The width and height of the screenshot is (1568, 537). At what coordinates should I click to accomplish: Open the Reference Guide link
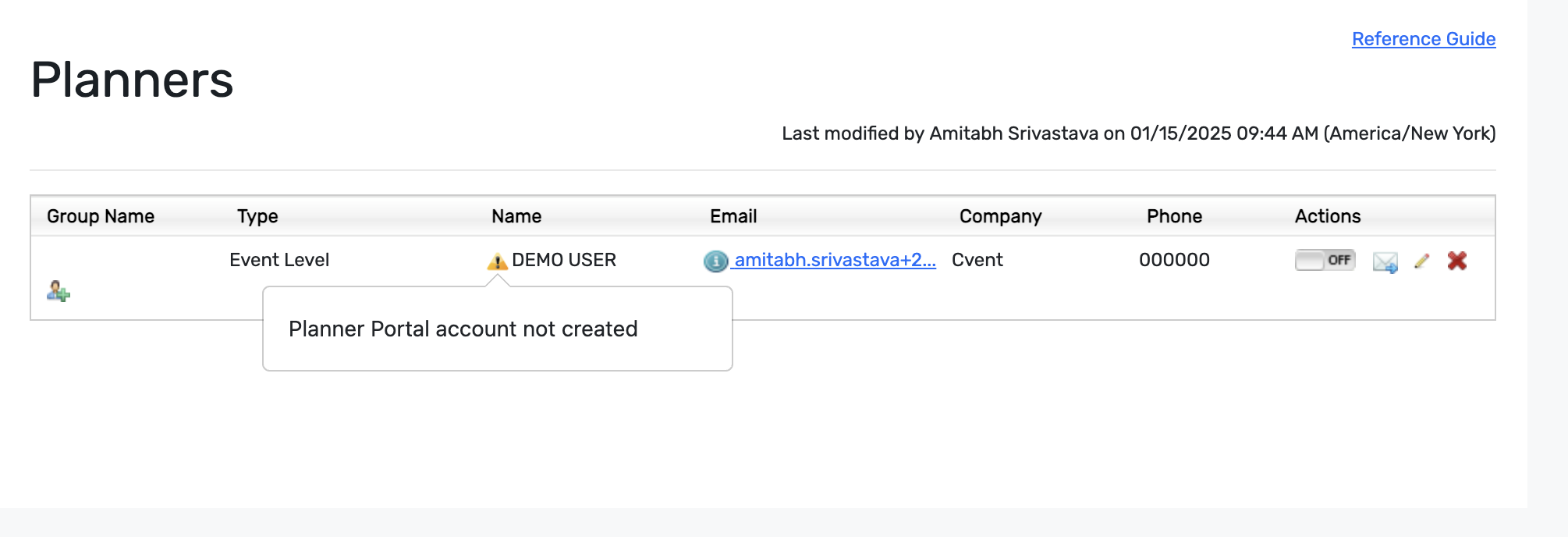[1424, 39]
